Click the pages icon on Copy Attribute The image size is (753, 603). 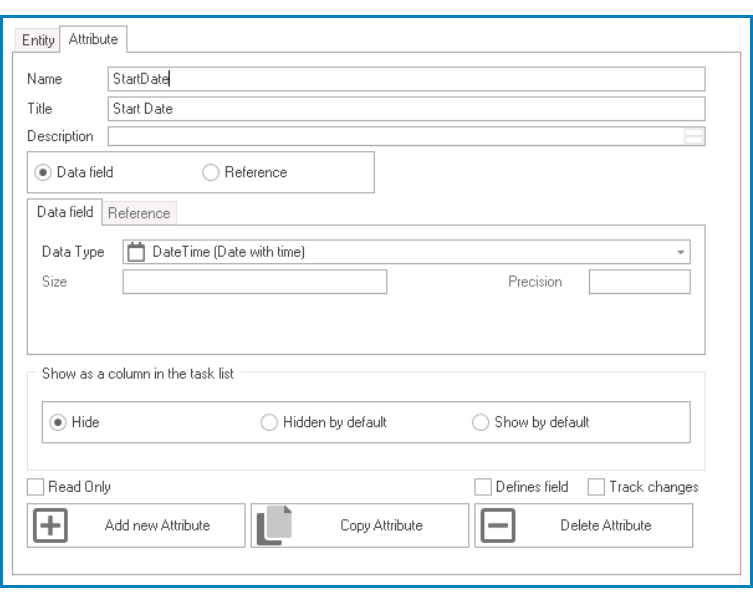274,525
